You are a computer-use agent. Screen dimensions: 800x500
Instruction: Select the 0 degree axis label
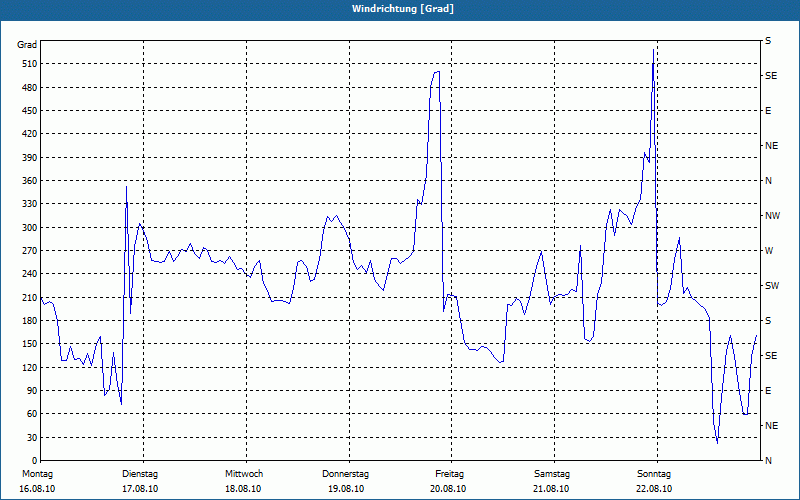point(35,461)
